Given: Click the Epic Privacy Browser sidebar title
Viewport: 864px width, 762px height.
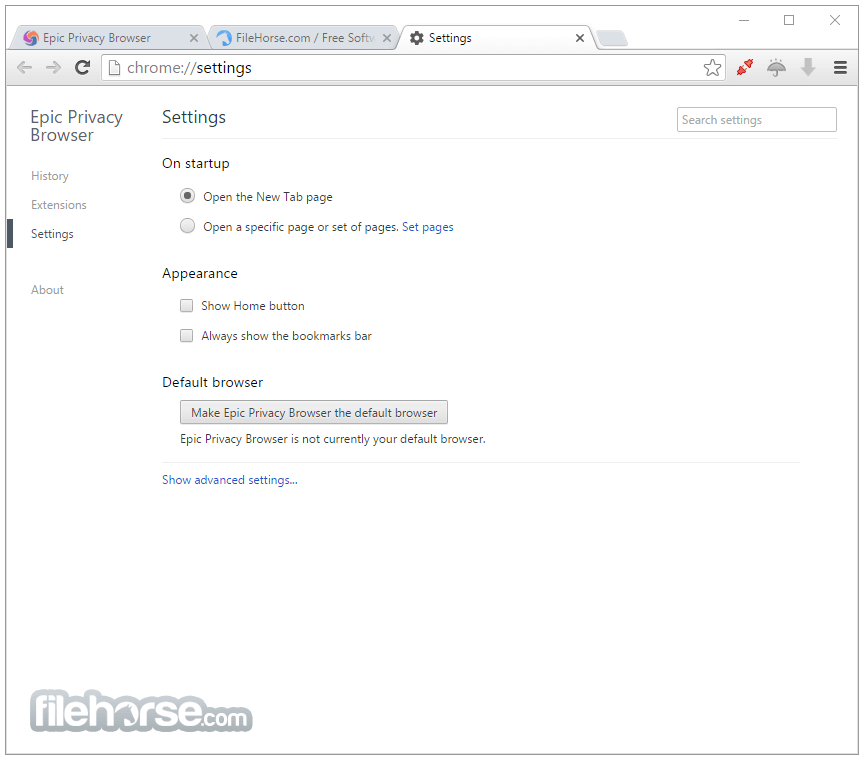Looking at the screenshot, I should tap(76, 126).
